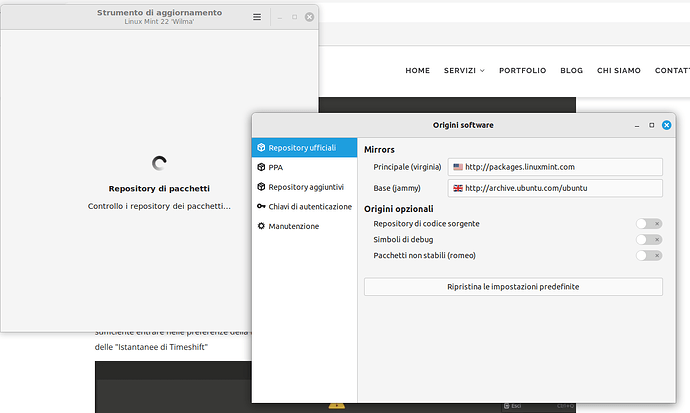Open Repository aggiuntivi section
The image size is (690, 413).
304,187
